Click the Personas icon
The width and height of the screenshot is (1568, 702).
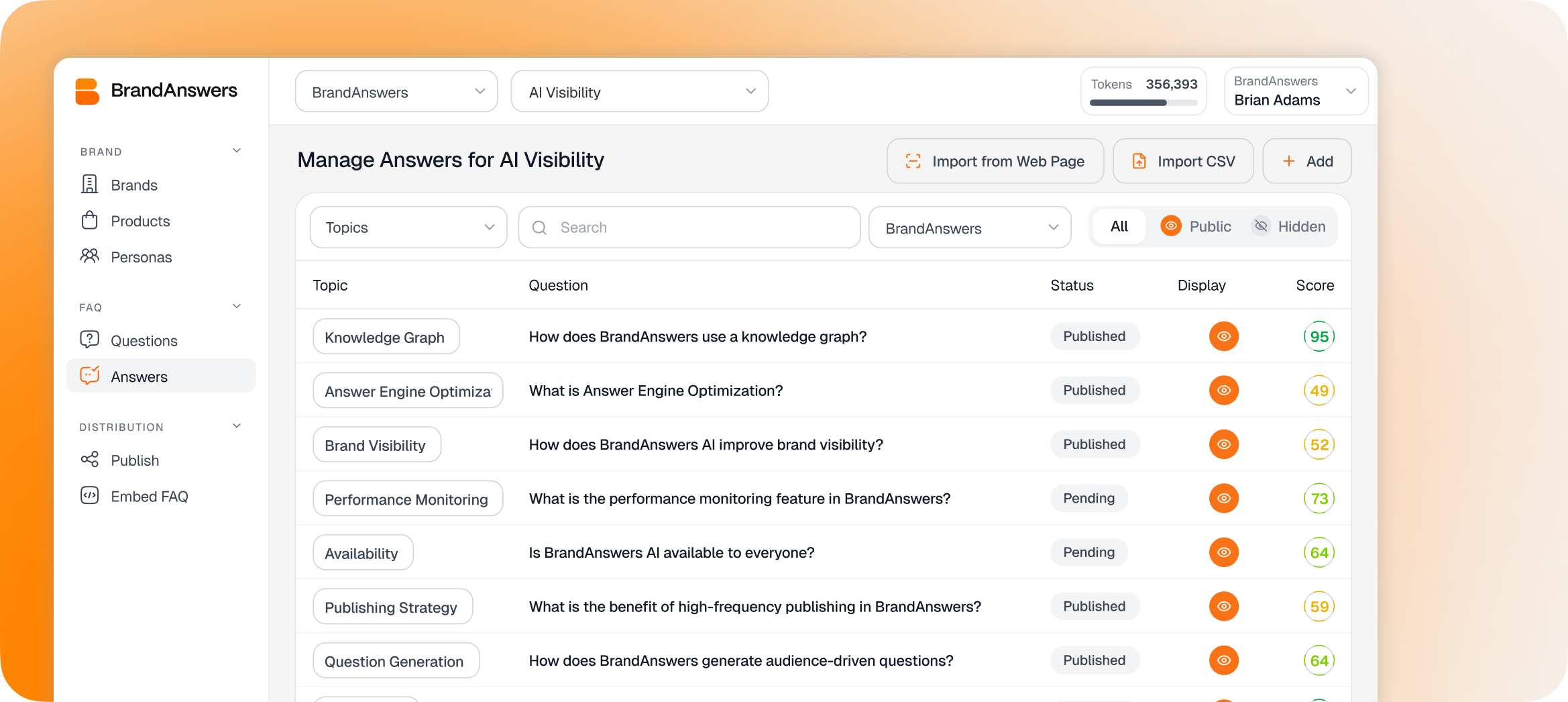(x=90, y=256)
